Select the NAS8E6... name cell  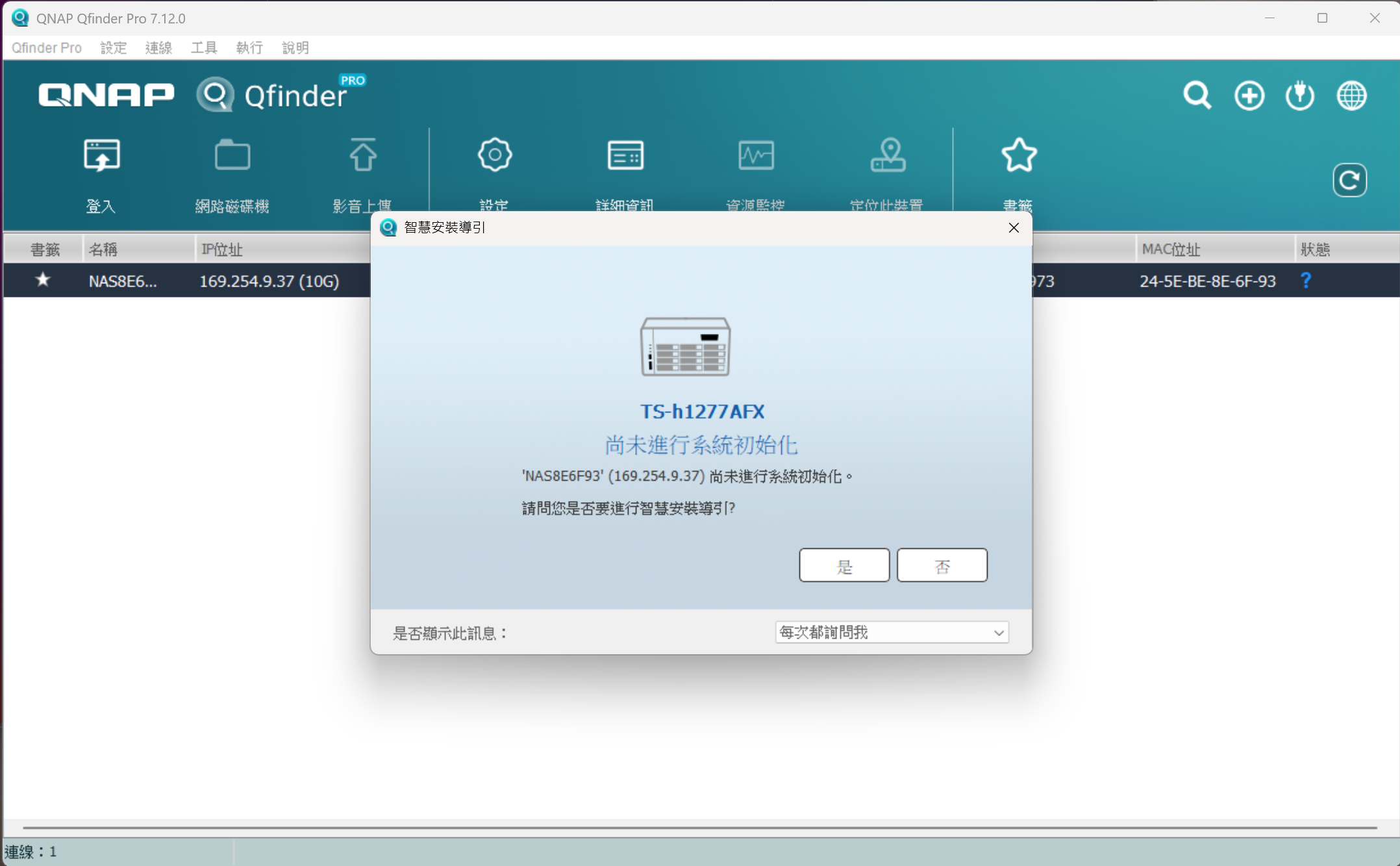point(123,281)
